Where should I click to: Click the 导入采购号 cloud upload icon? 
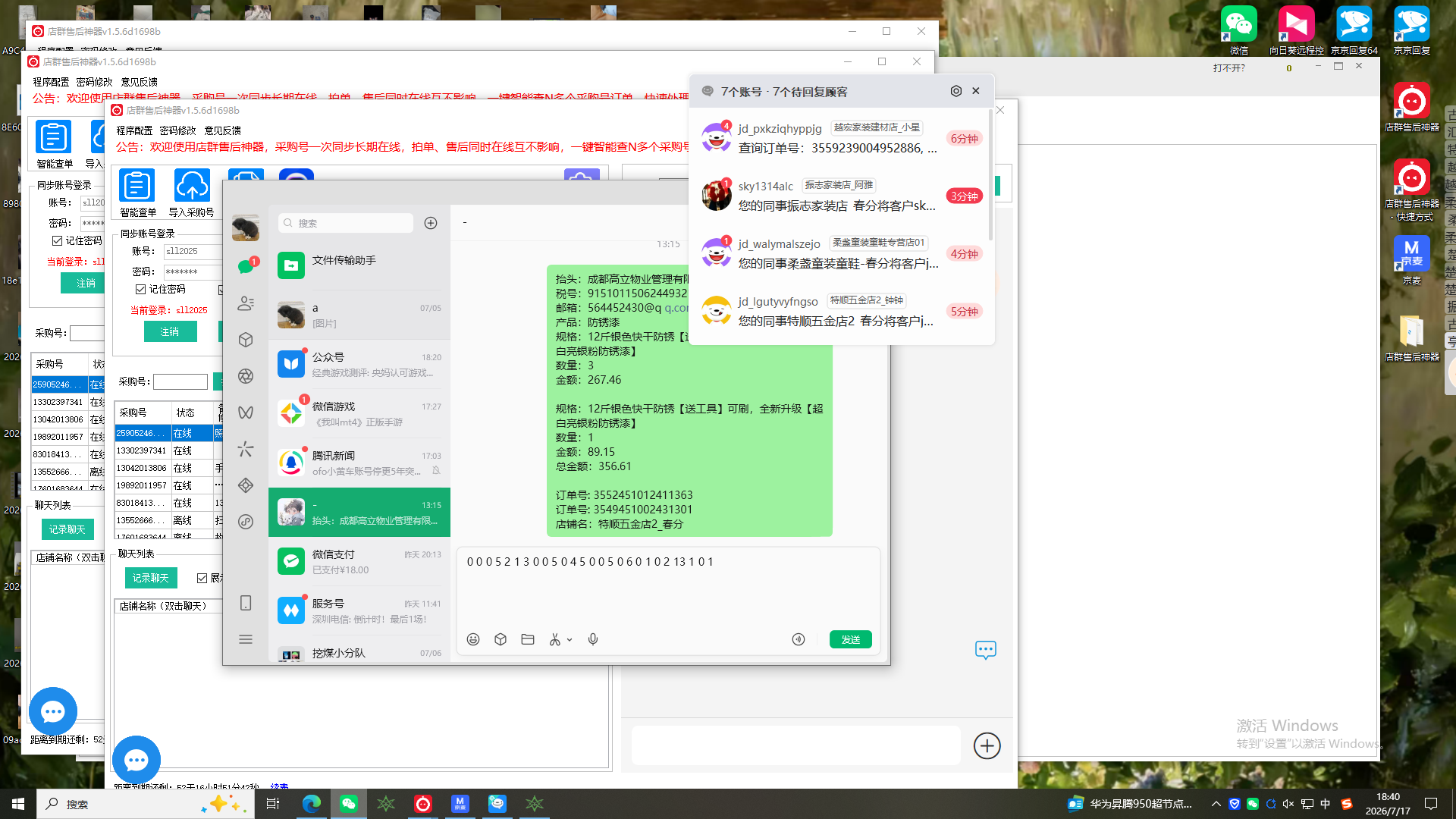[x=192, y=193]
